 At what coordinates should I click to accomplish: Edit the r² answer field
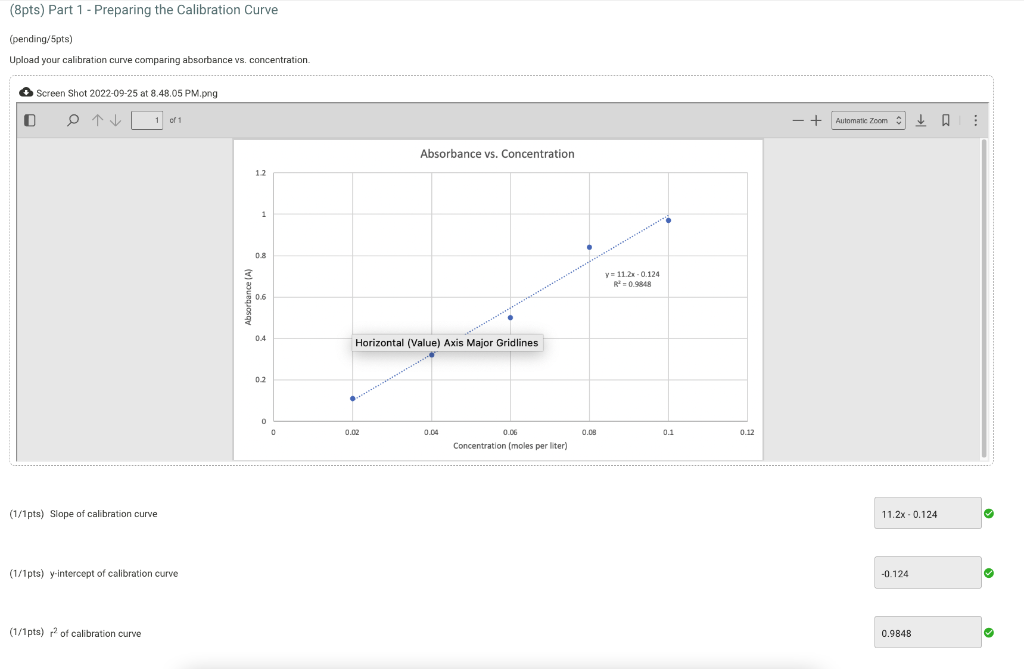(x=927, y=632)
